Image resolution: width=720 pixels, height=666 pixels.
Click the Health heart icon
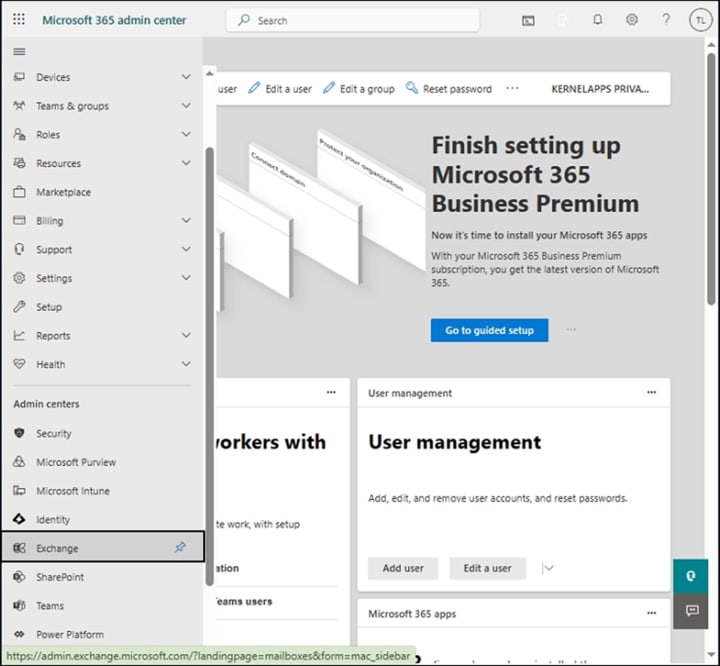tap(19, 364)
